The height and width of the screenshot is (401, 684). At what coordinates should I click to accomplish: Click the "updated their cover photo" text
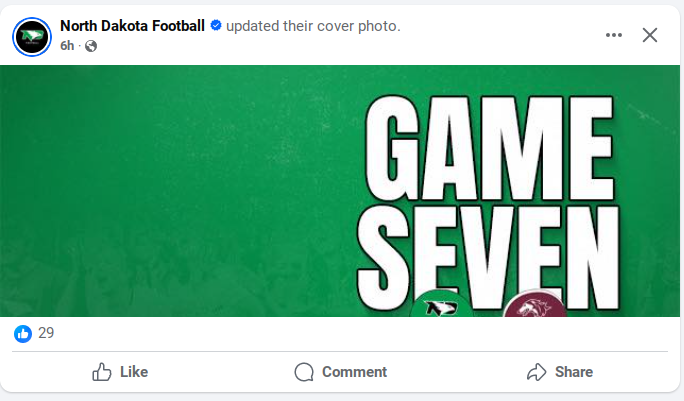pos(313,25)
